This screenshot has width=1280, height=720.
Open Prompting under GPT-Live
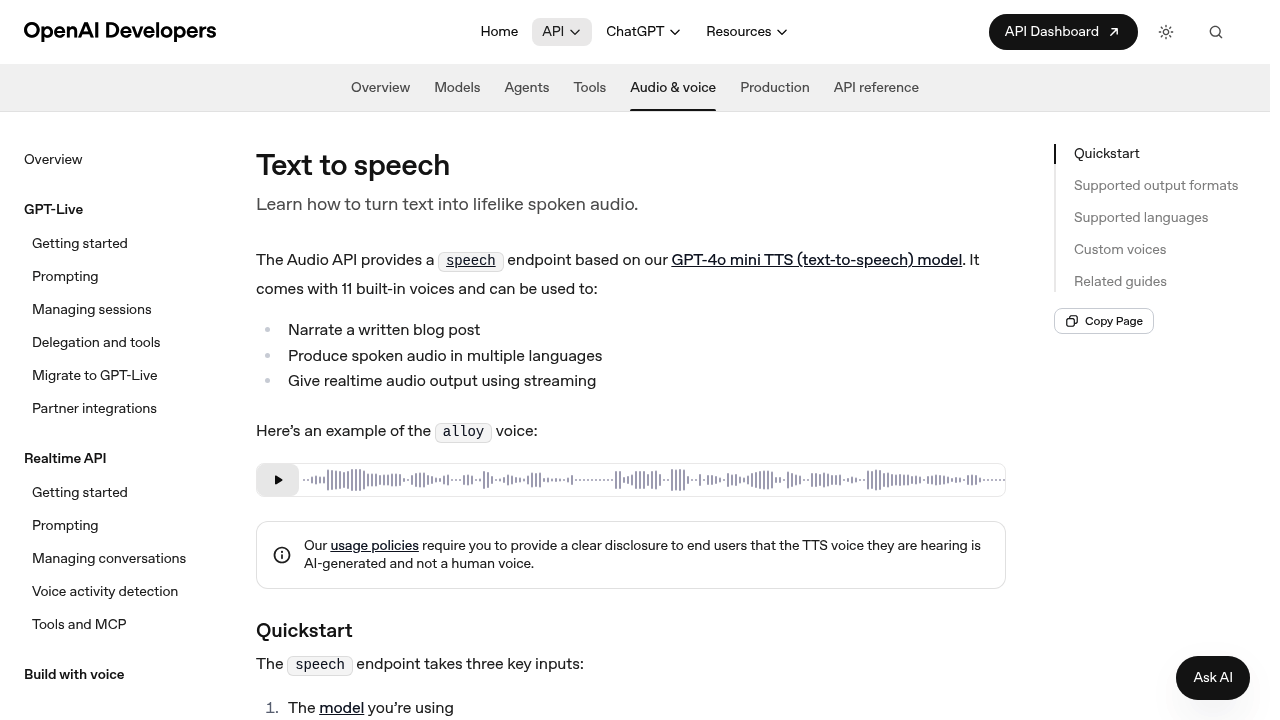[x=65, y=277]
